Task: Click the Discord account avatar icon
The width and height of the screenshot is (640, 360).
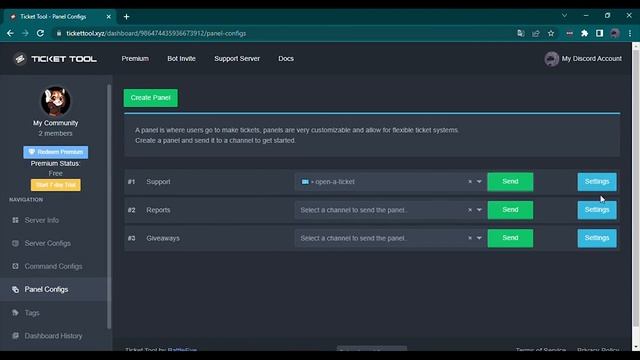Action: [x=551, y=59]
